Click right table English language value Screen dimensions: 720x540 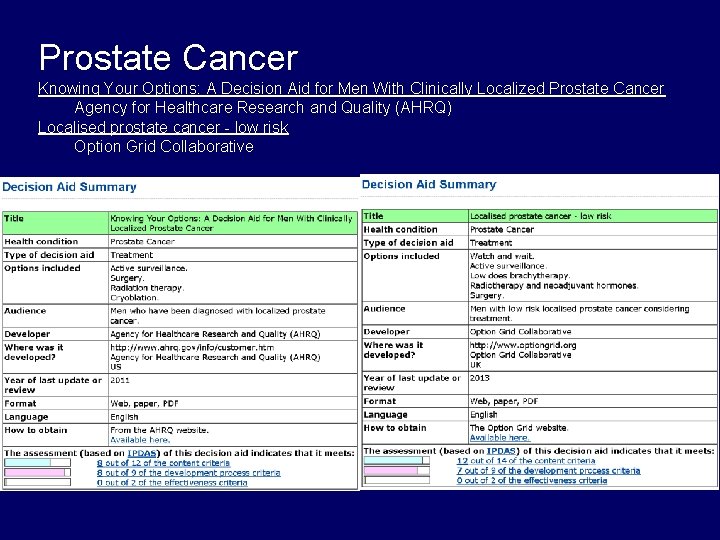pos(484,415)
